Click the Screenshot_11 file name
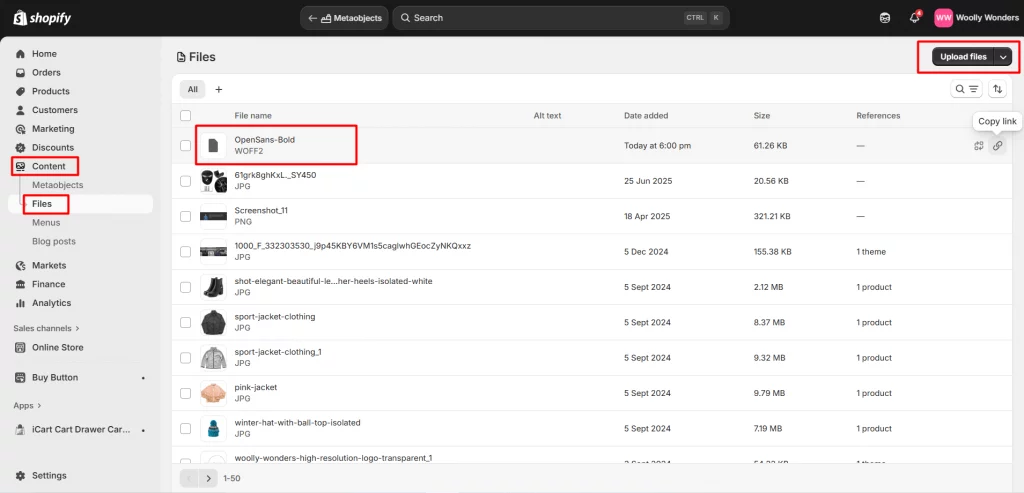Viewport: 1024px width, 493px height. point(261,210)
